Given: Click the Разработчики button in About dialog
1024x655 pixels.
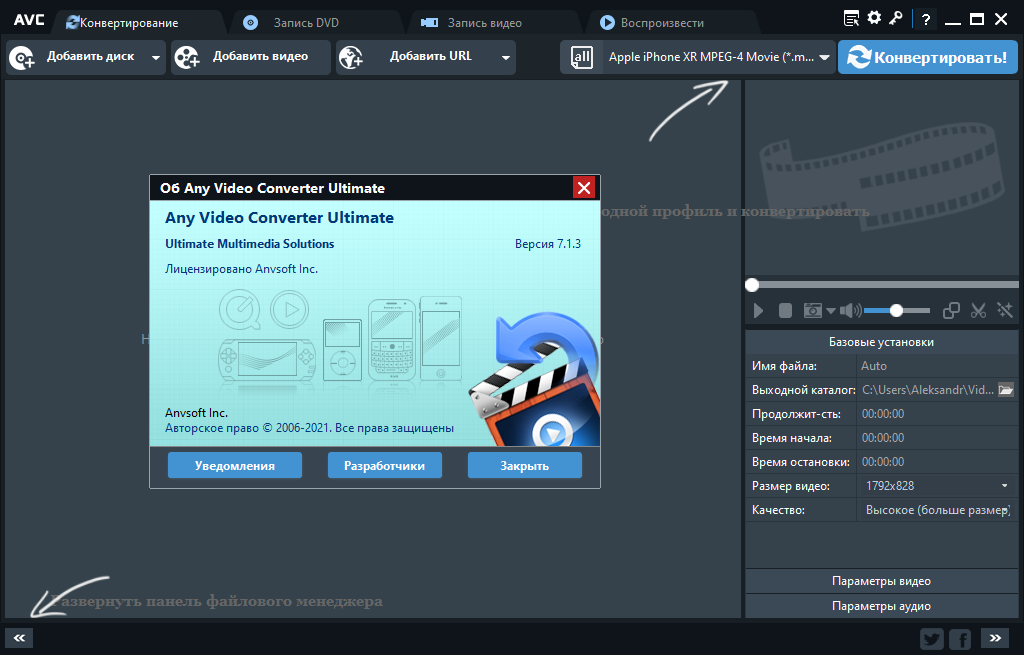Looking at the screenshot, I should click(x=385, y=466).
